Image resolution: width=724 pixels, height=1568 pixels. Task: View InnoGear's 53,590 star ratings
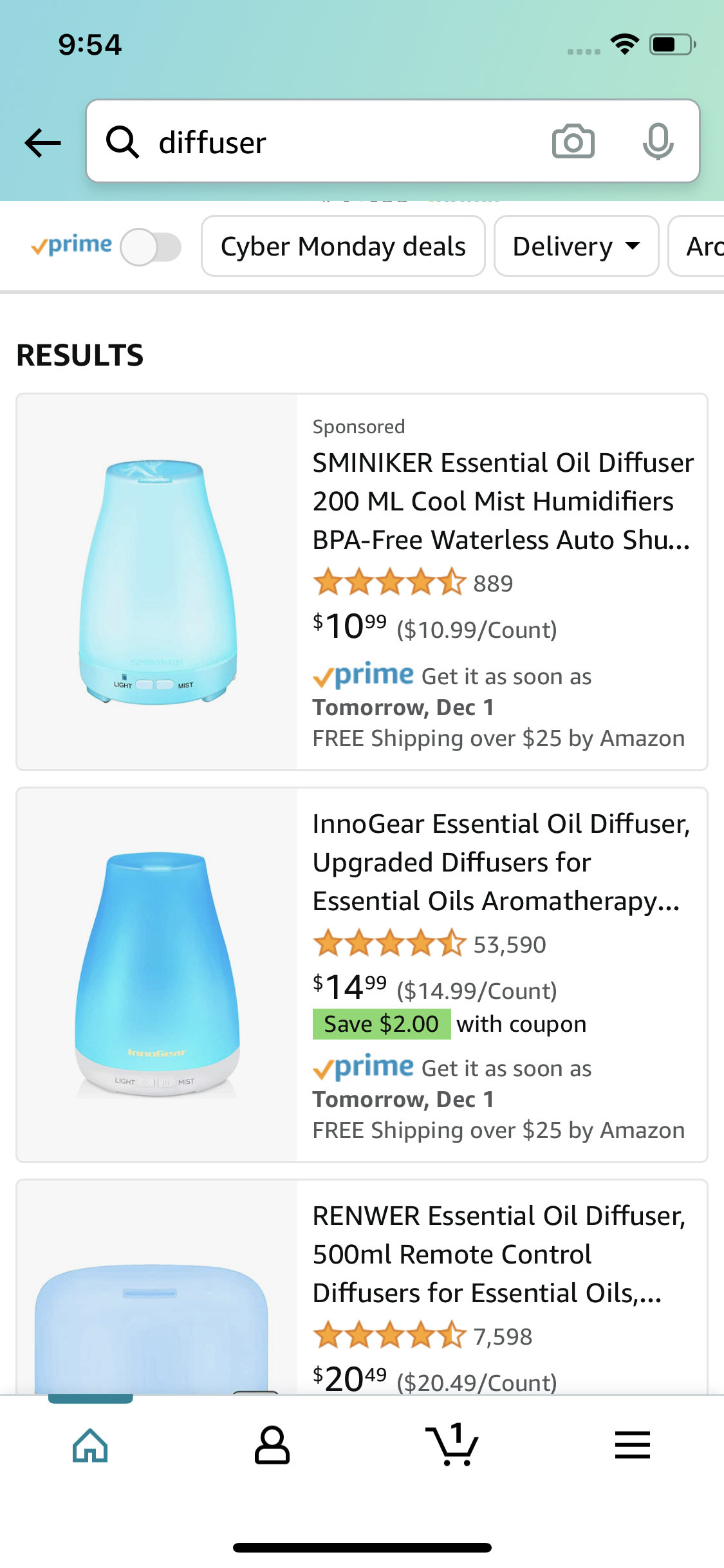coord(429,944)
